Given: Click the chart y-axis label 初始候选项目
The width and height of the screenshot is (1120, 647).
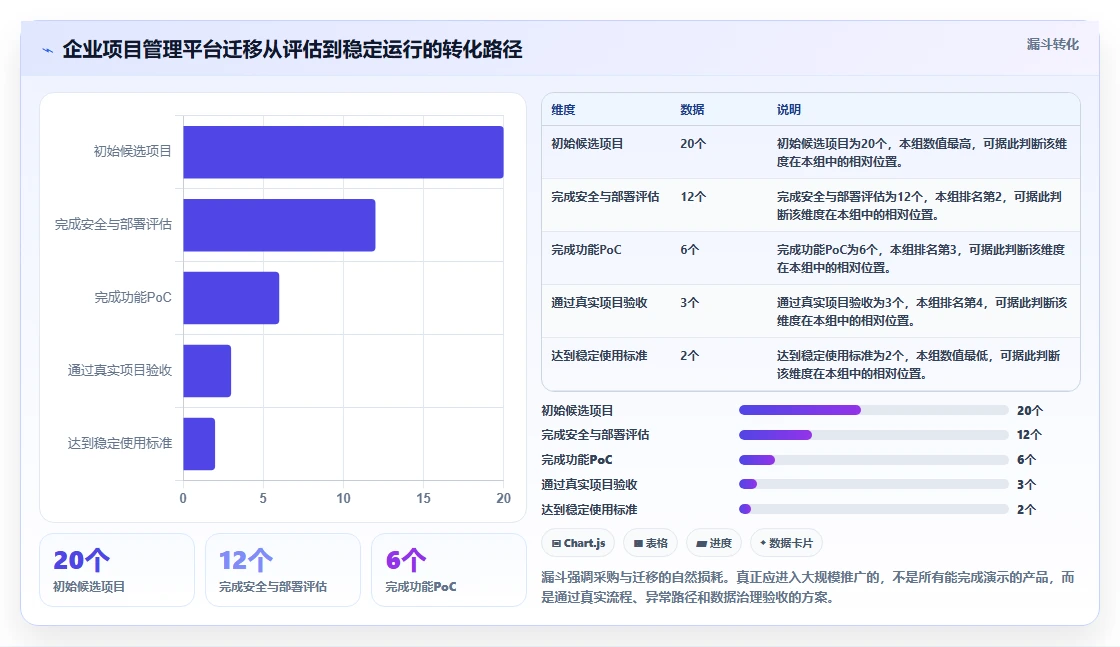Looking at the screenshot, I should click(133, 151).
